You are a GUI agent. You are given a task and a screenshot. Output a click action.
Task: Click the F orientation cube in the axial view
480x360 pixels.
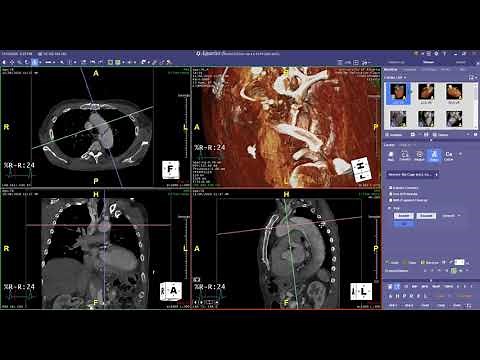[x=170, y=169]
